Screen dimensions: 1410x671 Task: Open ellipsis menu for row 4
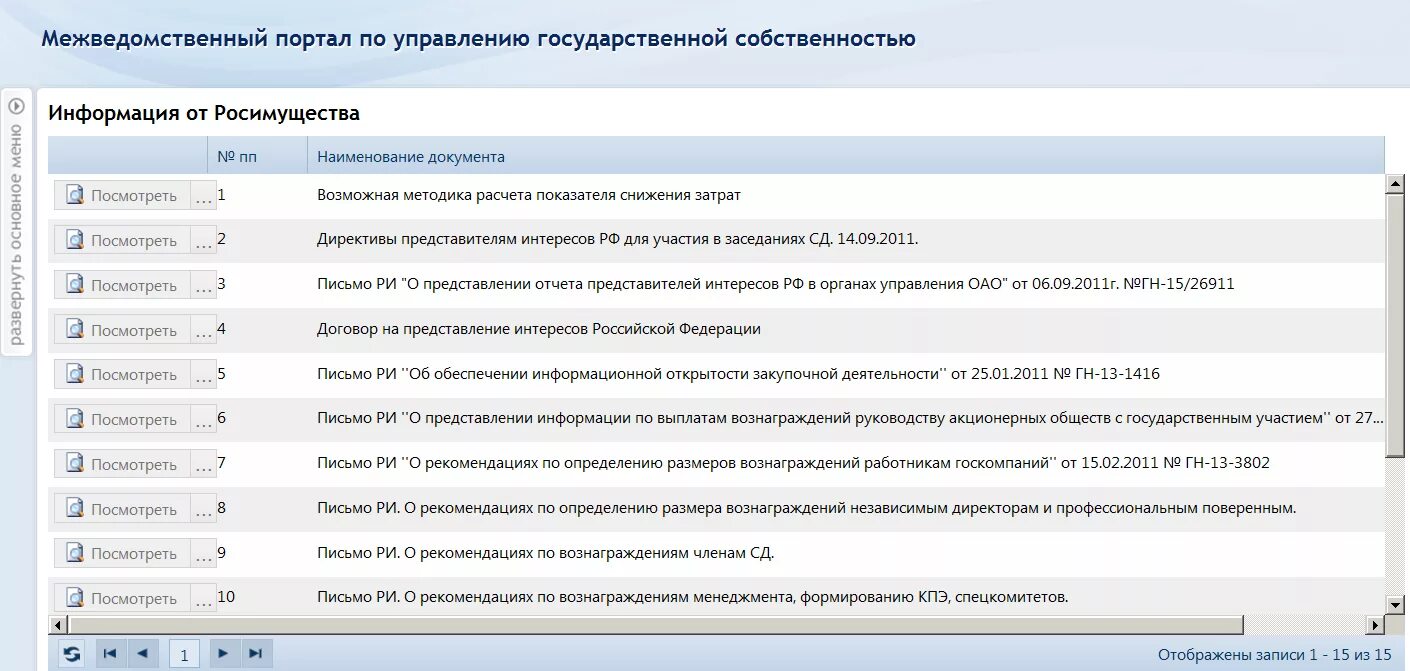pyautogui.click(x=203, y=331)
